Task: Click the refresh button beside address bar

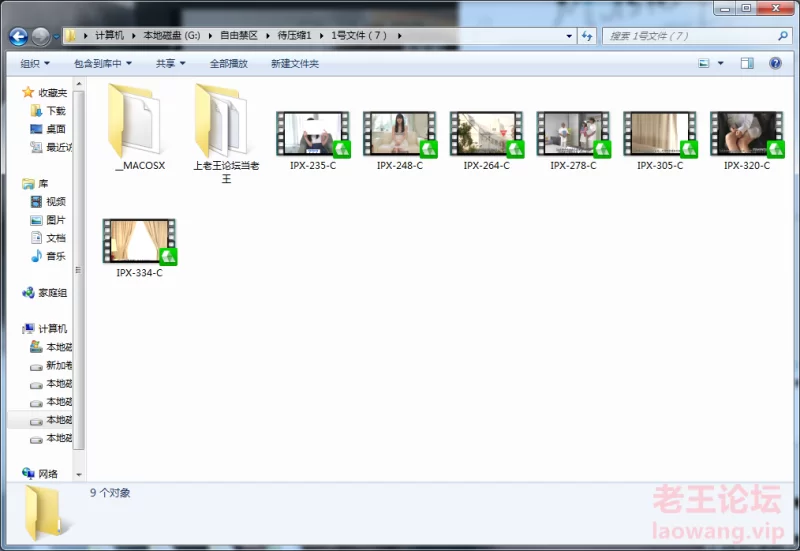Action: pyautogui.click(x=589, y=36)
